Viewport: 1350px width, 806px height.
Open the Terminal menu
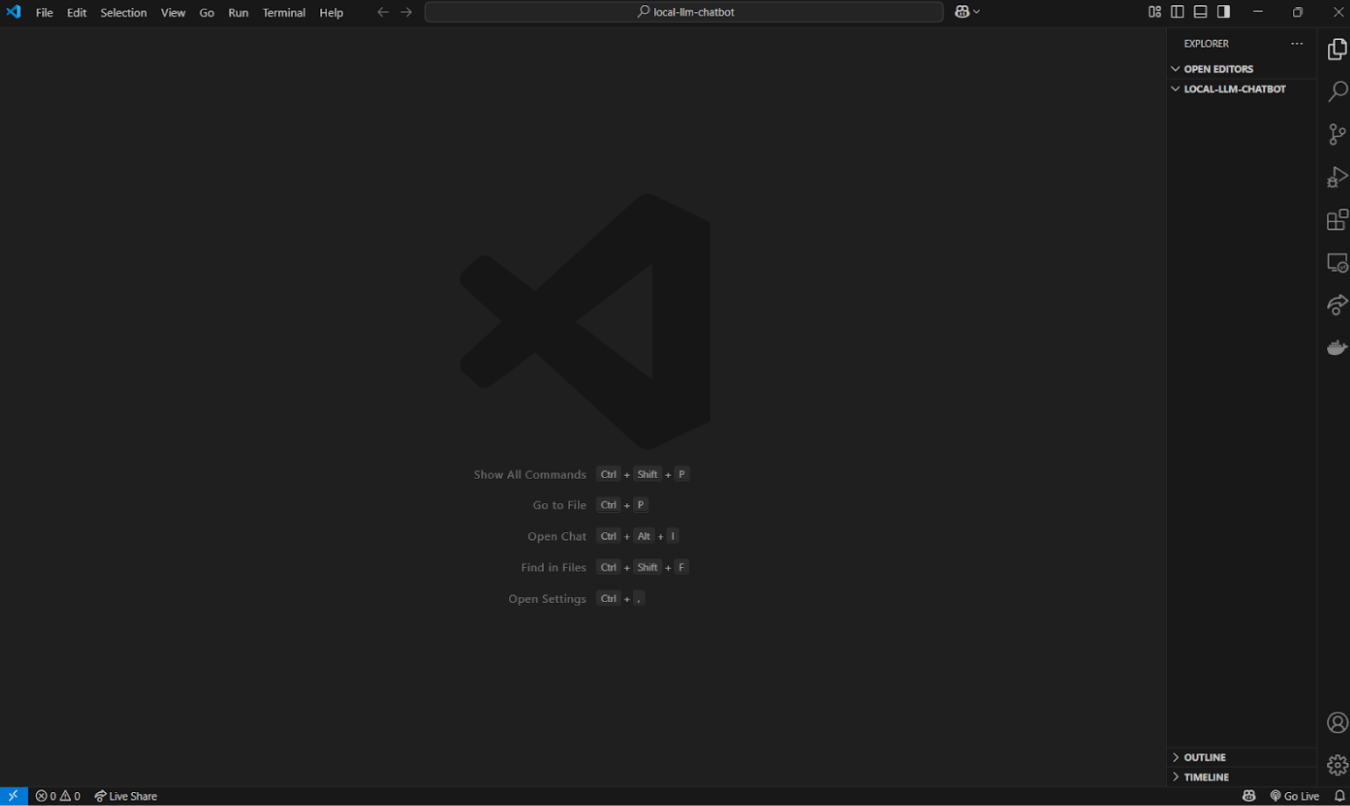coord(284,13)
